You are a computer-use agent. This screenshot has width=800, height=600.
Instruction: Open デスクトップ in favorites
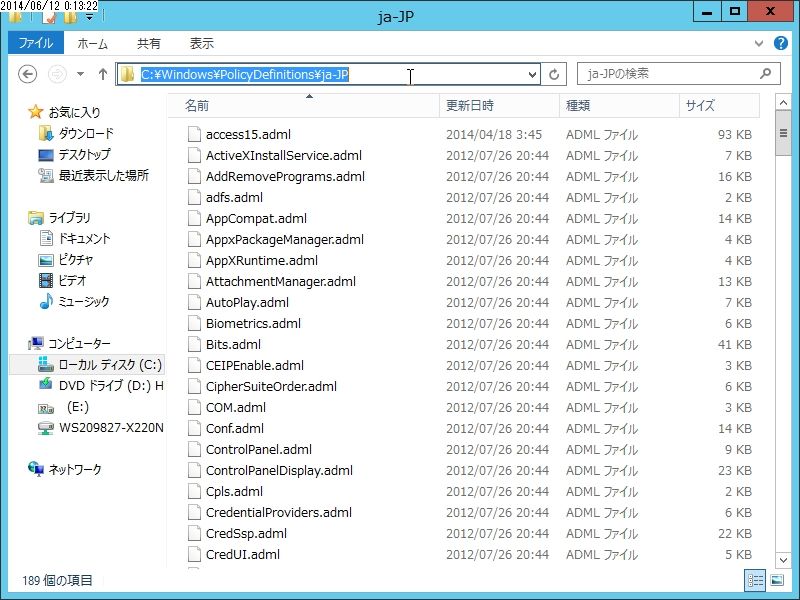[x=84, y=155]
